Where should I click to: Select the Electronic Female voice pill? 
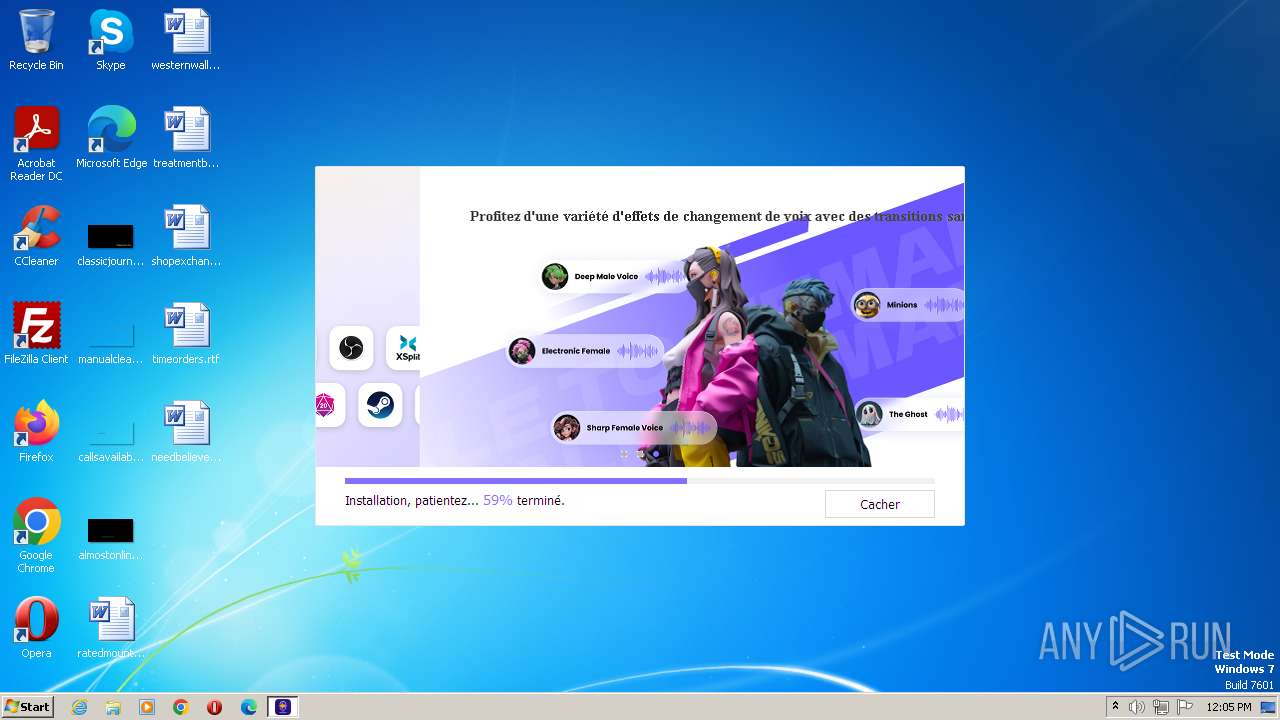click(x=585, y=351)
